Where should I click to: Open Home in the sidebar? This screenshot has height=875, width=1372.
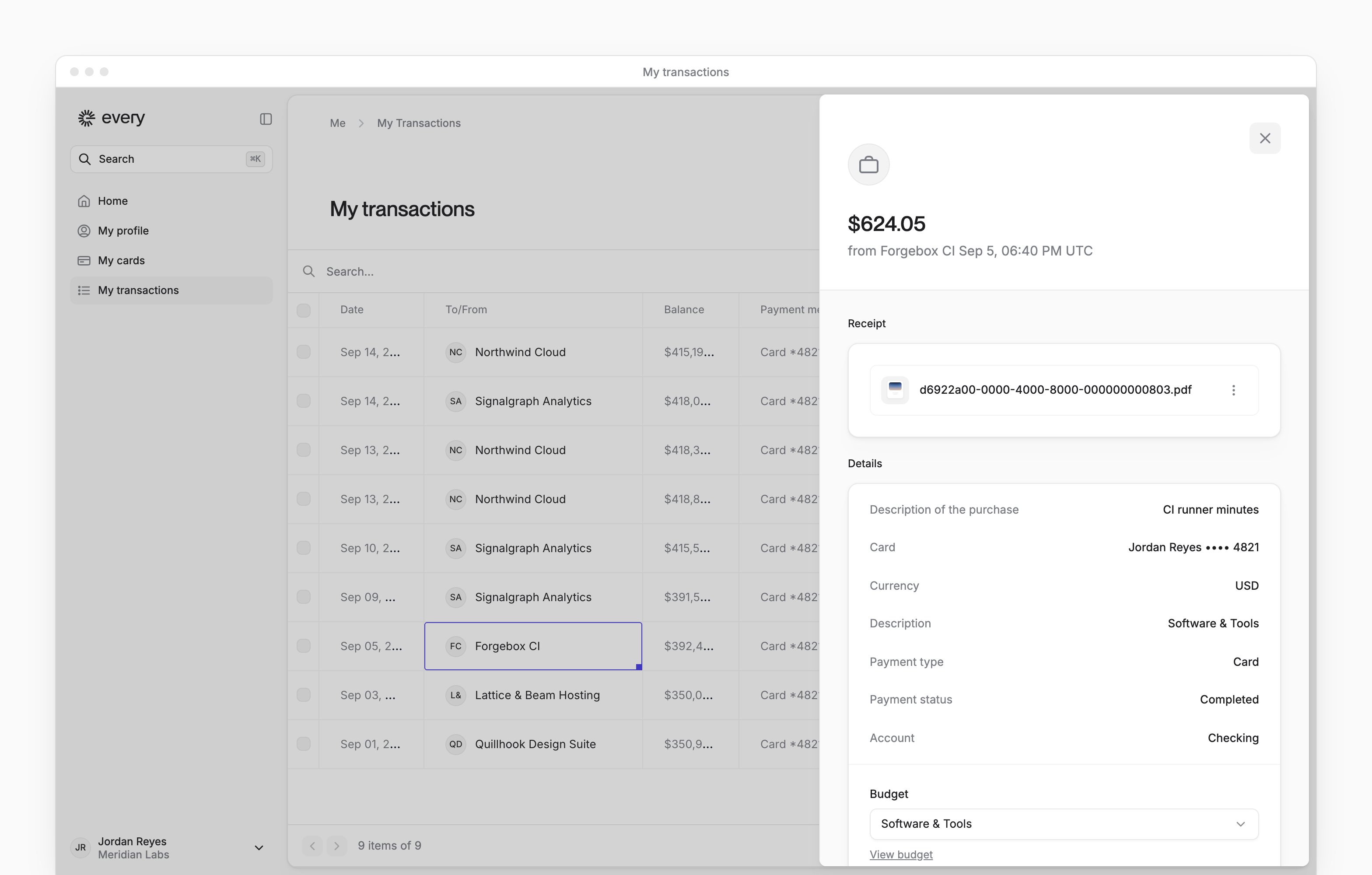click(171, 201)
